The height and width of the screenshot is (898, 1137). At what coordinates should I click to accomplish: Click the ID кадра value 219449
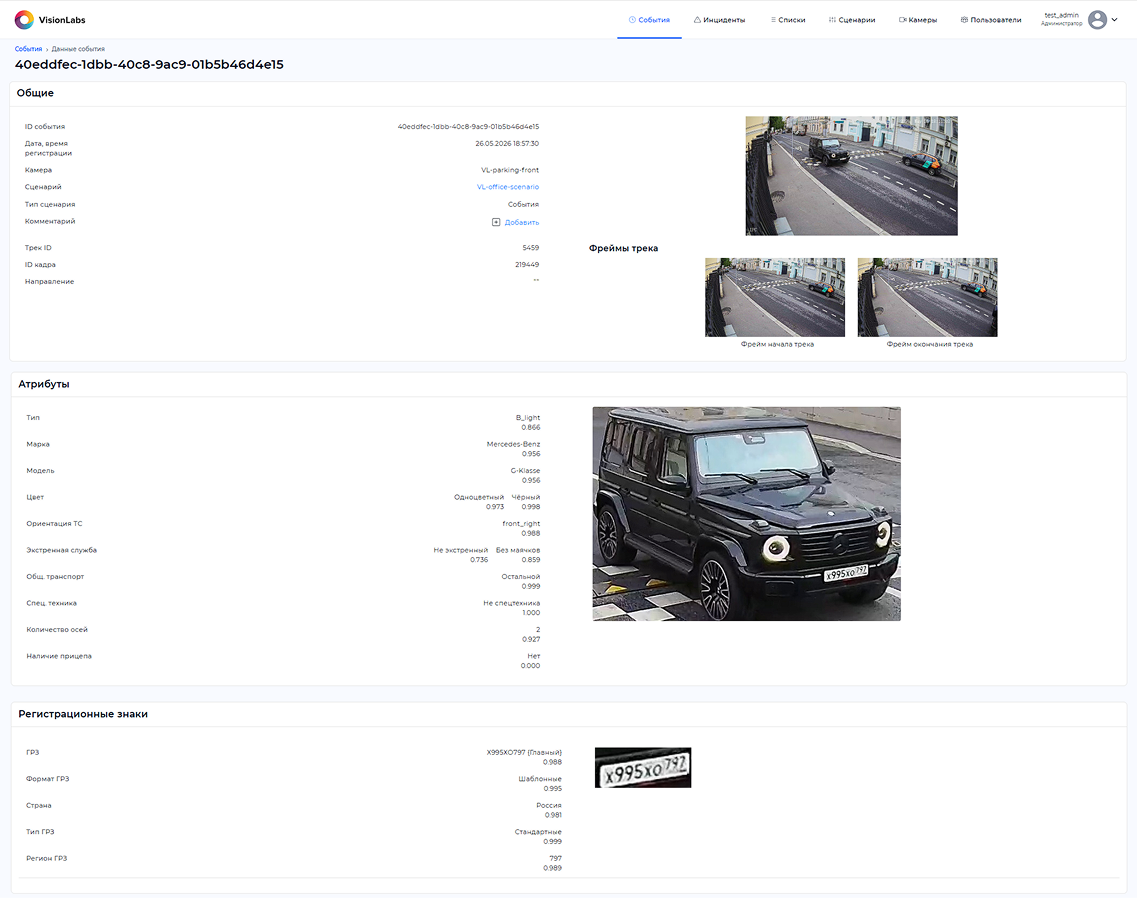527,265
